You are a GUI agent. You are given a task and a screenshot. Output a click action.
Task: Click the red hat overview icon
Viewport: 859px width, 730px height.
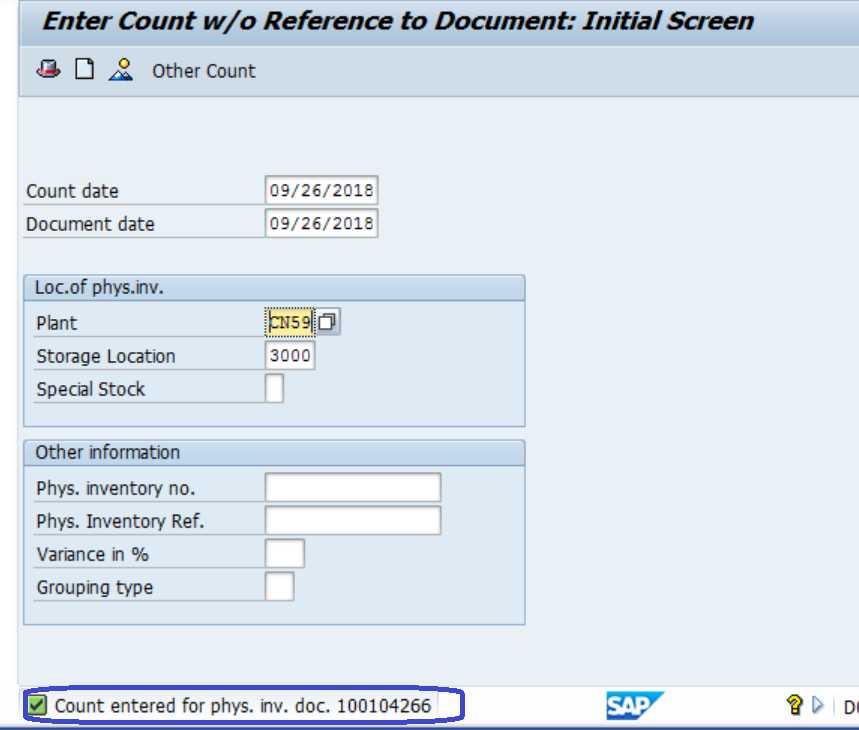[48, 70]
